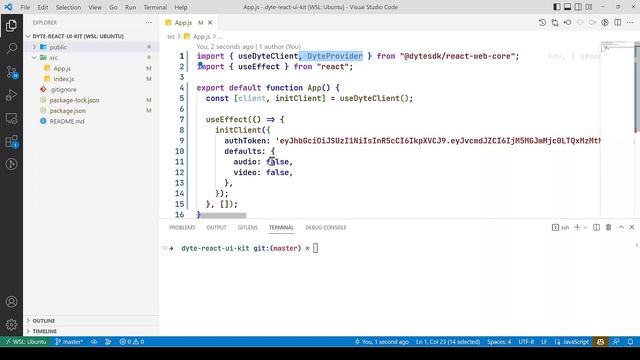Screen dimensions: 640x360
Task: Open the Terminal menu
Action: (x=155, y=7)
